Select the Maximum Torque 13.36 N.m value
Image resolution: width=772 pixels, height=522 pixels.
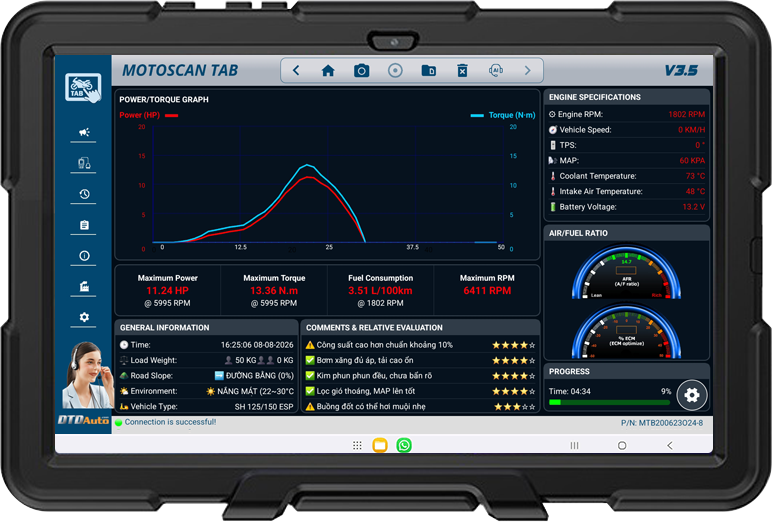pyautogui.click(x=274, y=291)
